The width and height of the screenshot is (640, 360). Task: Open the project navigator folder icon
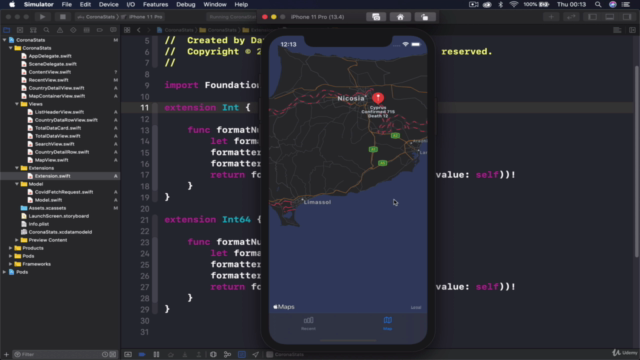point(7,30)
